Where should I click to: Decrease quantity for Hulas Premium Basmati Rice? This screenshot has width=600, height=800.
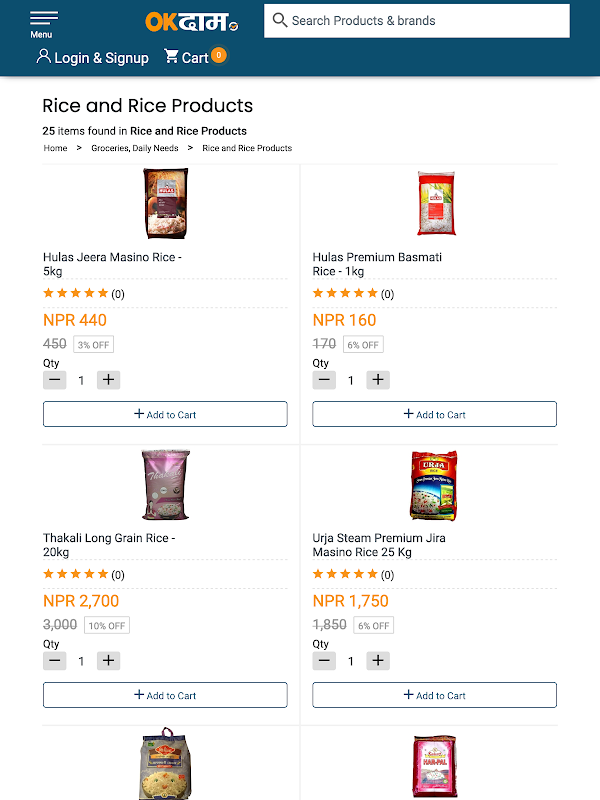click(324, 380)
